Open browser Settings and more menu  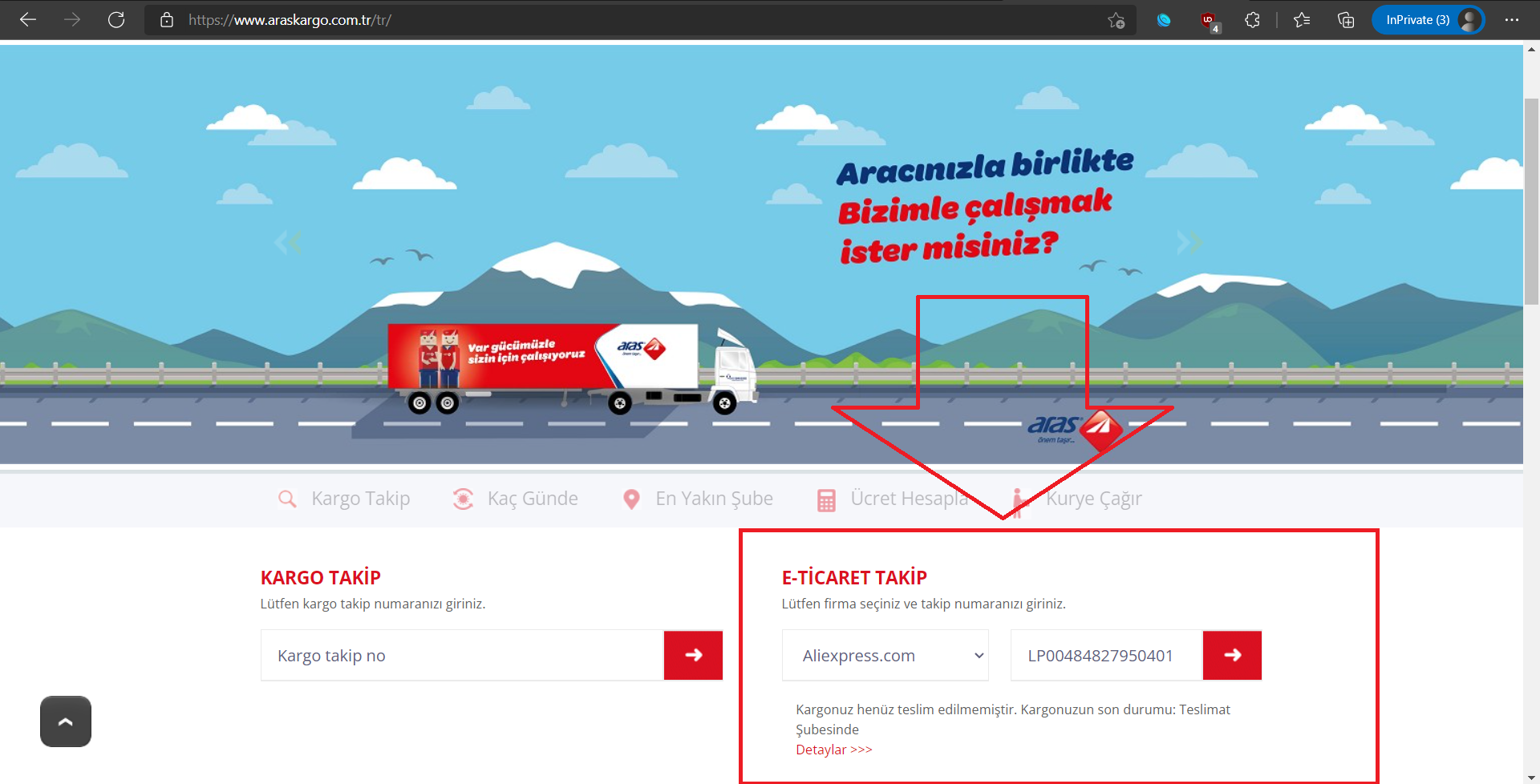1512,20
